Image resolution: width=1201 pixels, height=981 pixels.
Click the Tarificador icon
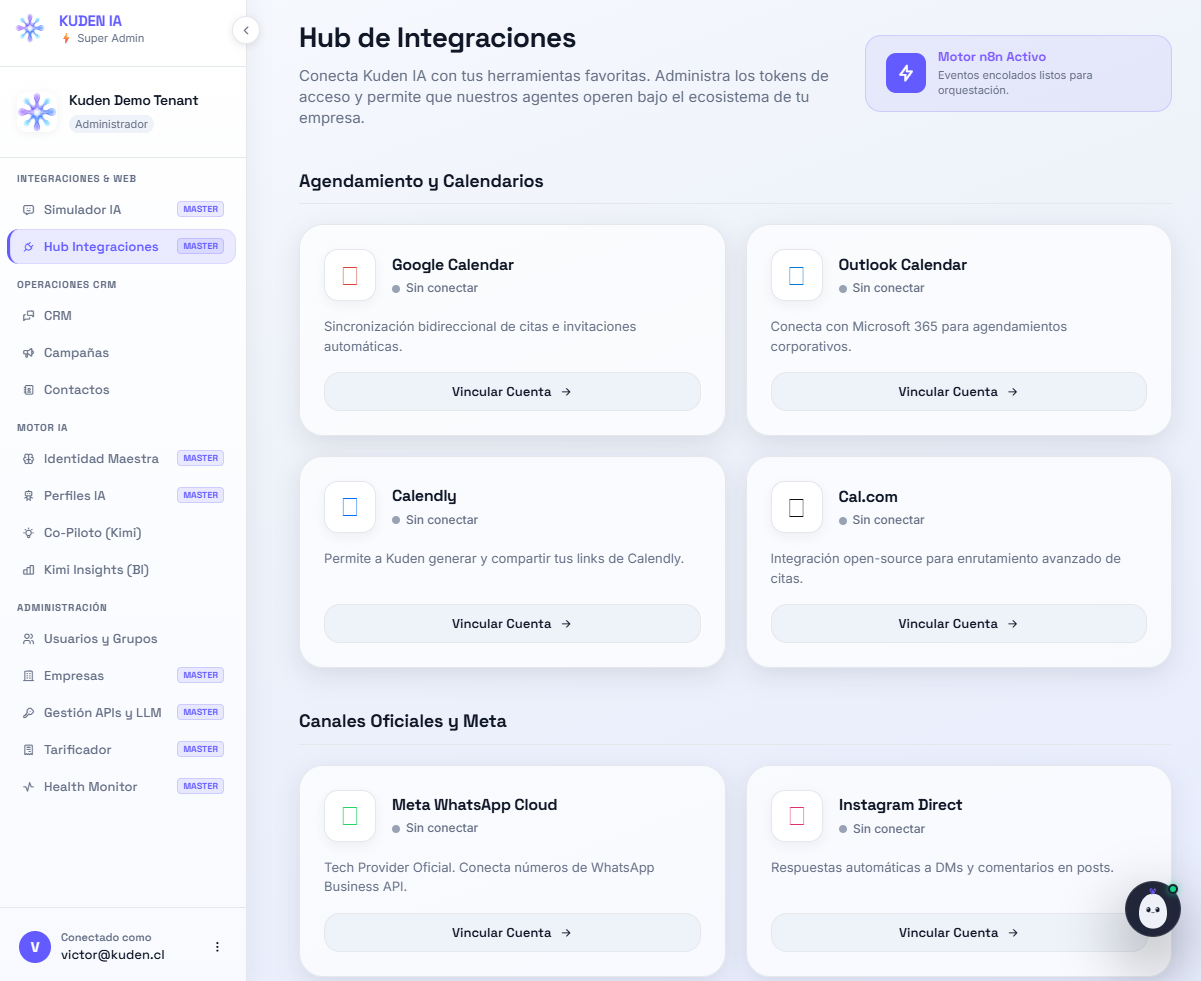pos(28,750)
